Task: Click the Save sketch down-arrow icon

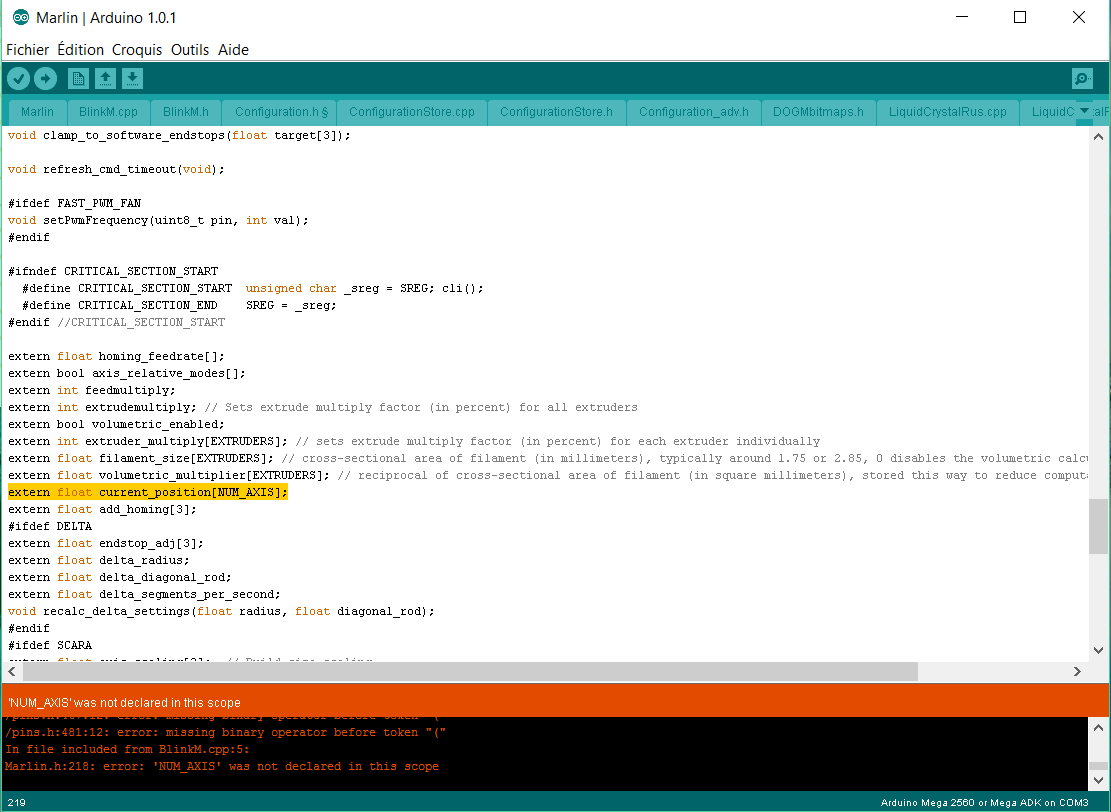Action: coord(132,79)
